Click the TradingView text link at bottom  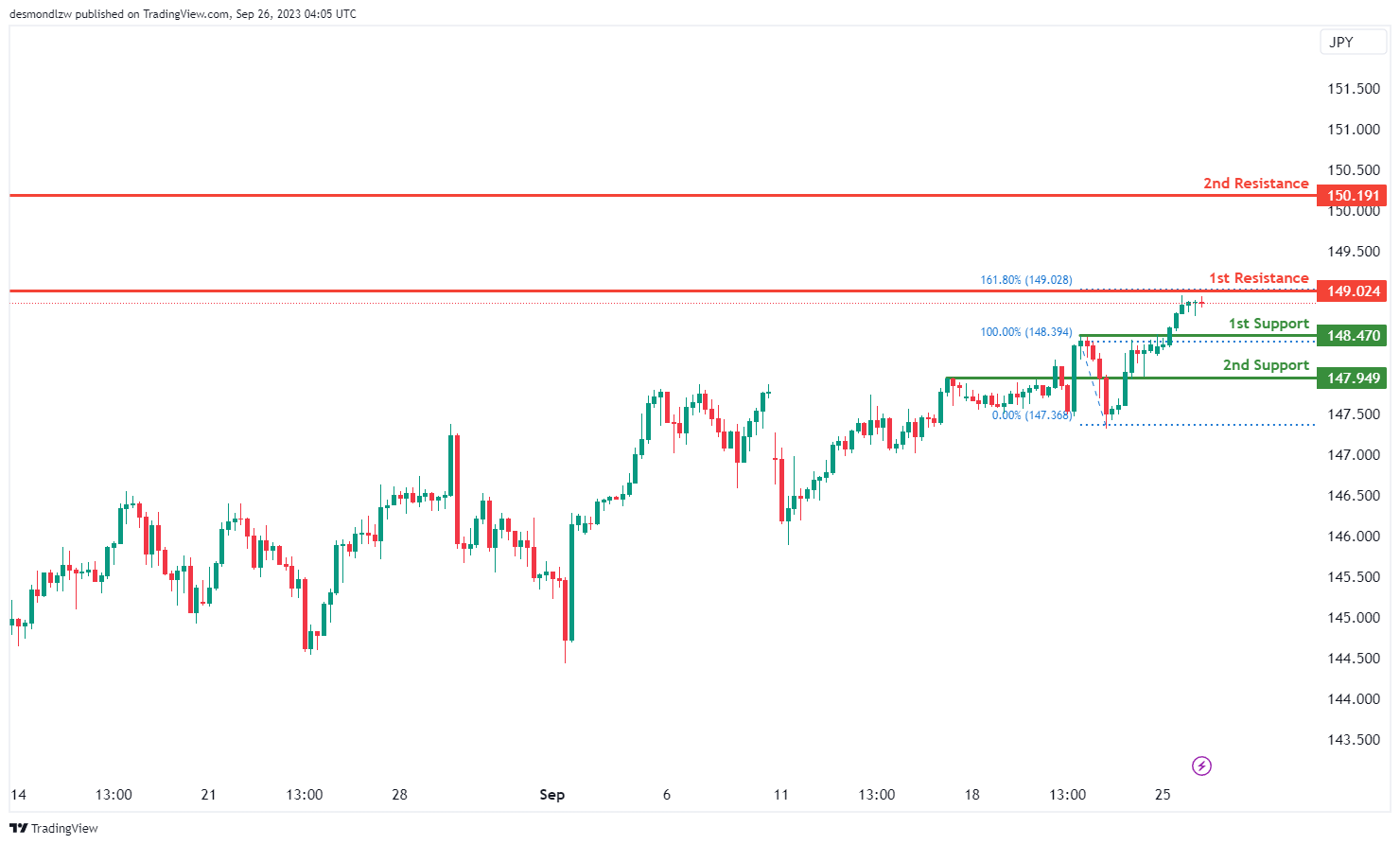[x=64, y=828]
